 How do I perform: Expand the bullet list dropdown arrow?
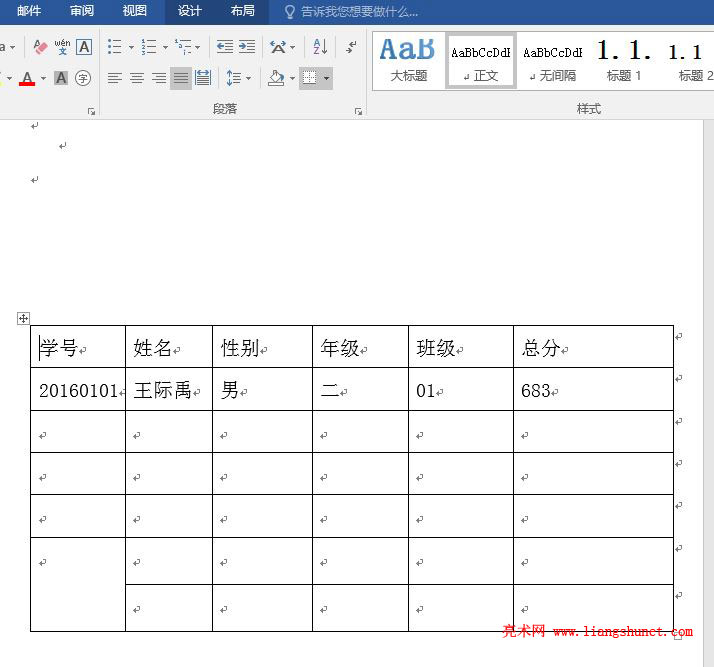click(x=131, y=47)
